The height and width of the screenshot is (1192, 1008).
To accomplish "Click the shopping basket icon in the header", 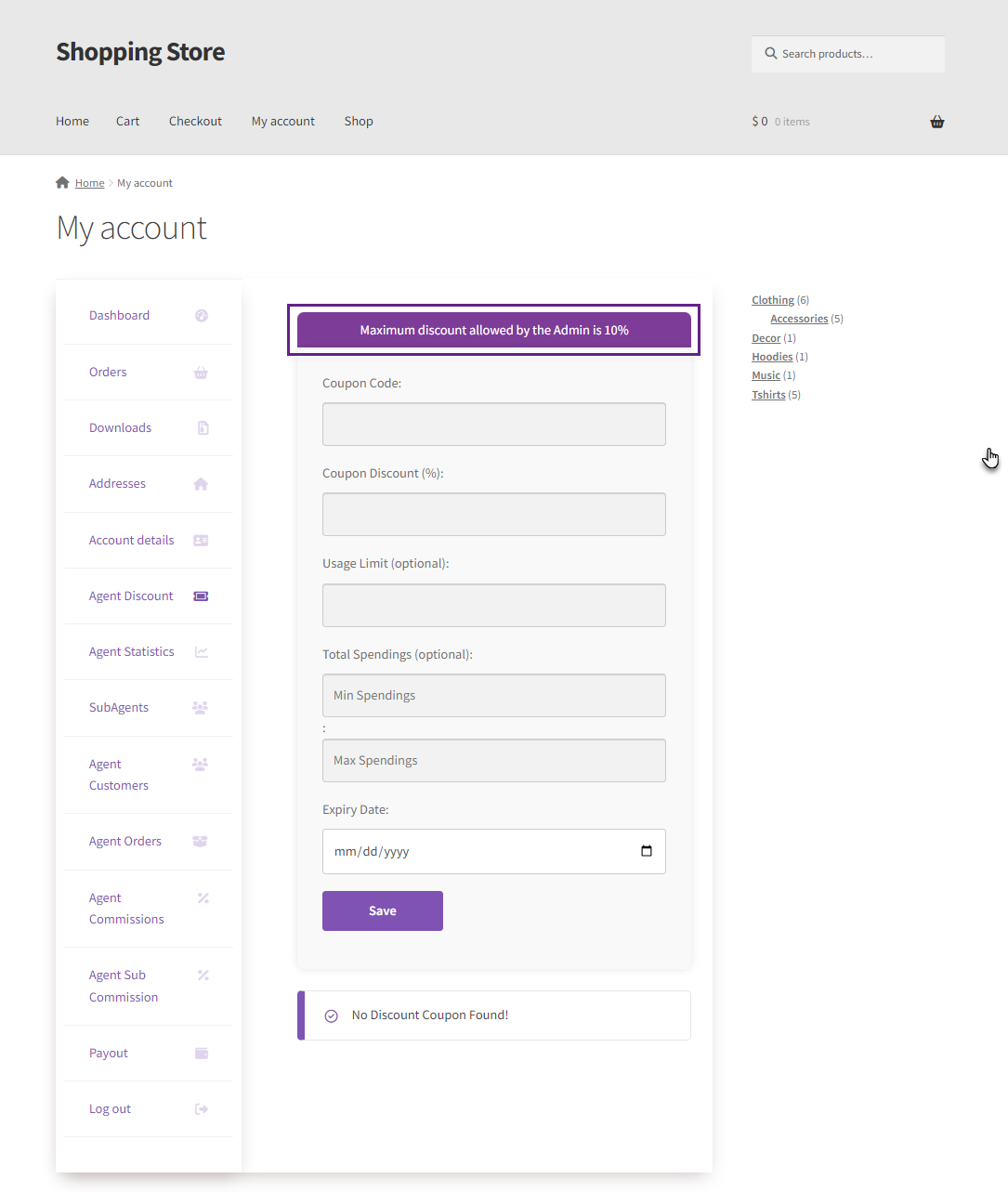I will 937,122.
